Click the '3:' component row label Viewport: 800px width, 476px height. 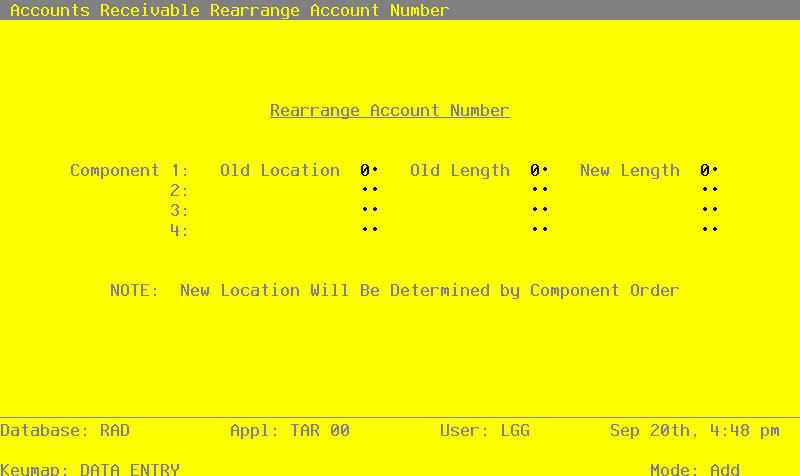[x=179, y=210]
